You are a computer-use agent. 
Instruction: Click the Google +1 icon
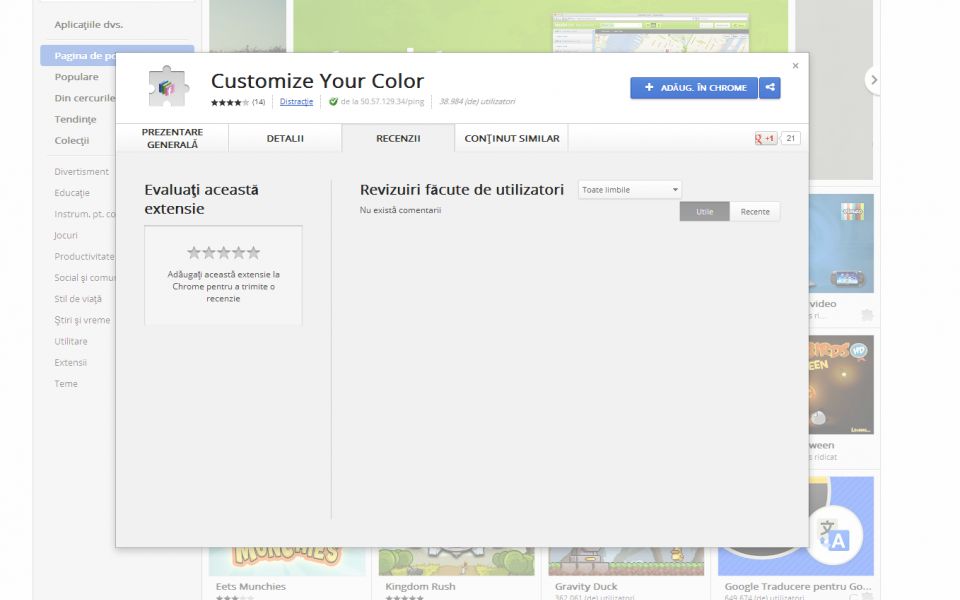765,139
